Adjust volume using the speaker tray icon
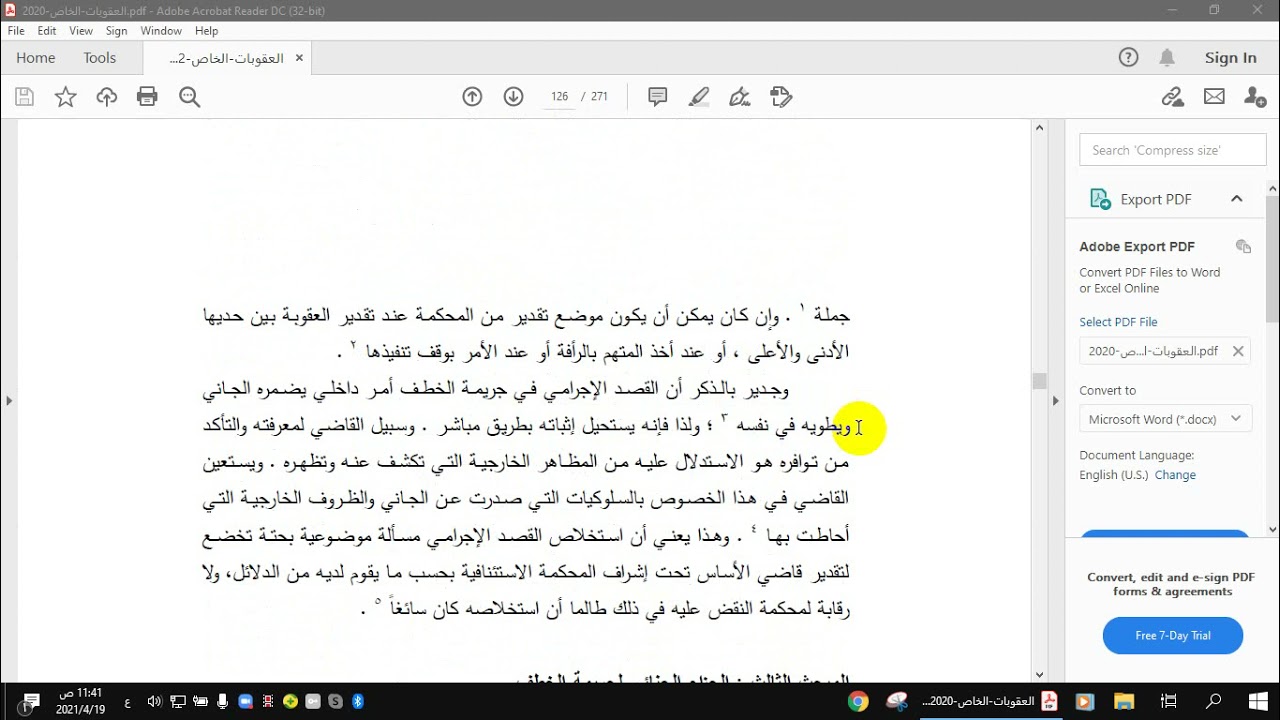Image resolution: width=1280 pixels, height=720 pixels. point(154,702)
